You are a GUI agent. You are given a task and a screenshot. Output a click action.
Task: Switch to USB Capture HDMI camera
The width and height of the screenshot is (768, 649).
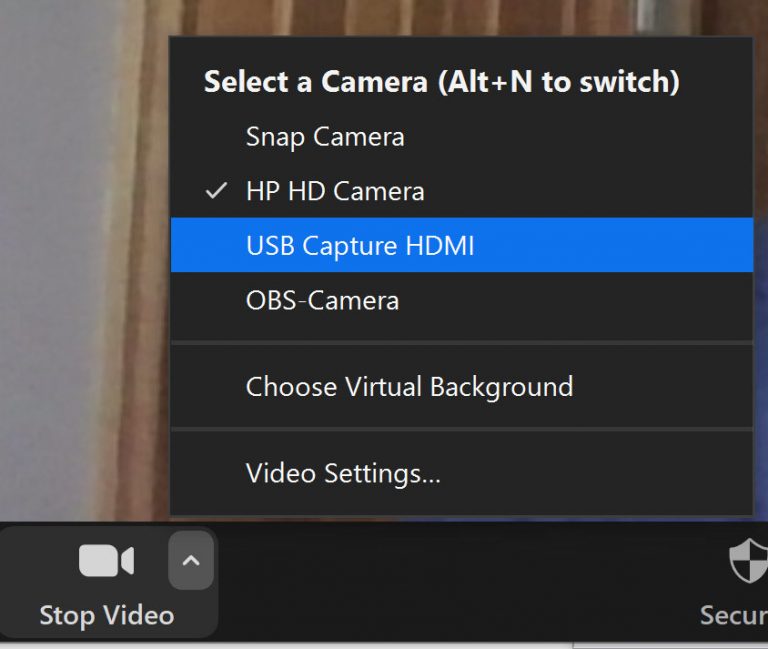click(x=360, y=245)
